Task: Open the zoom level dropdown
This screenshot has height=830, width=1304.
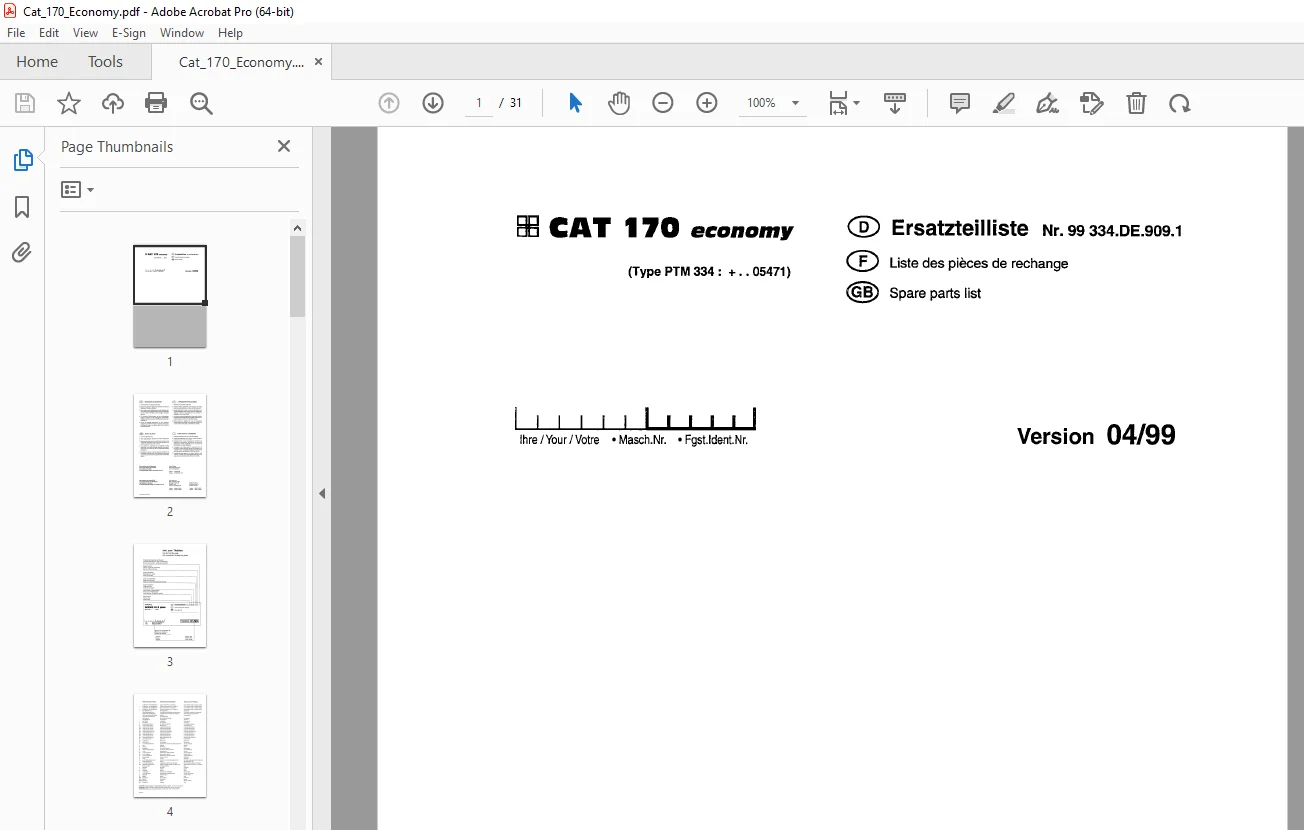Action: [x=774, y=103]
